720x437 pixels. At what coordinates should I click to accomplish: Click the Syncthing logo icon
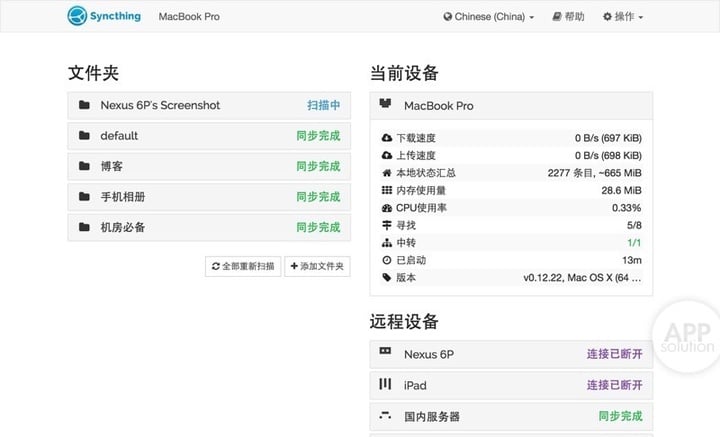[77, 16]
